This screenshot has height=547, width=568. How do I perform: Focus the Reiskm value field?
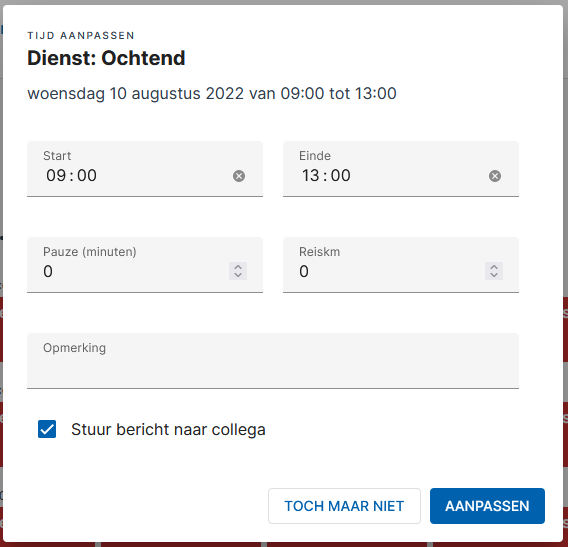tap(390, 271)
